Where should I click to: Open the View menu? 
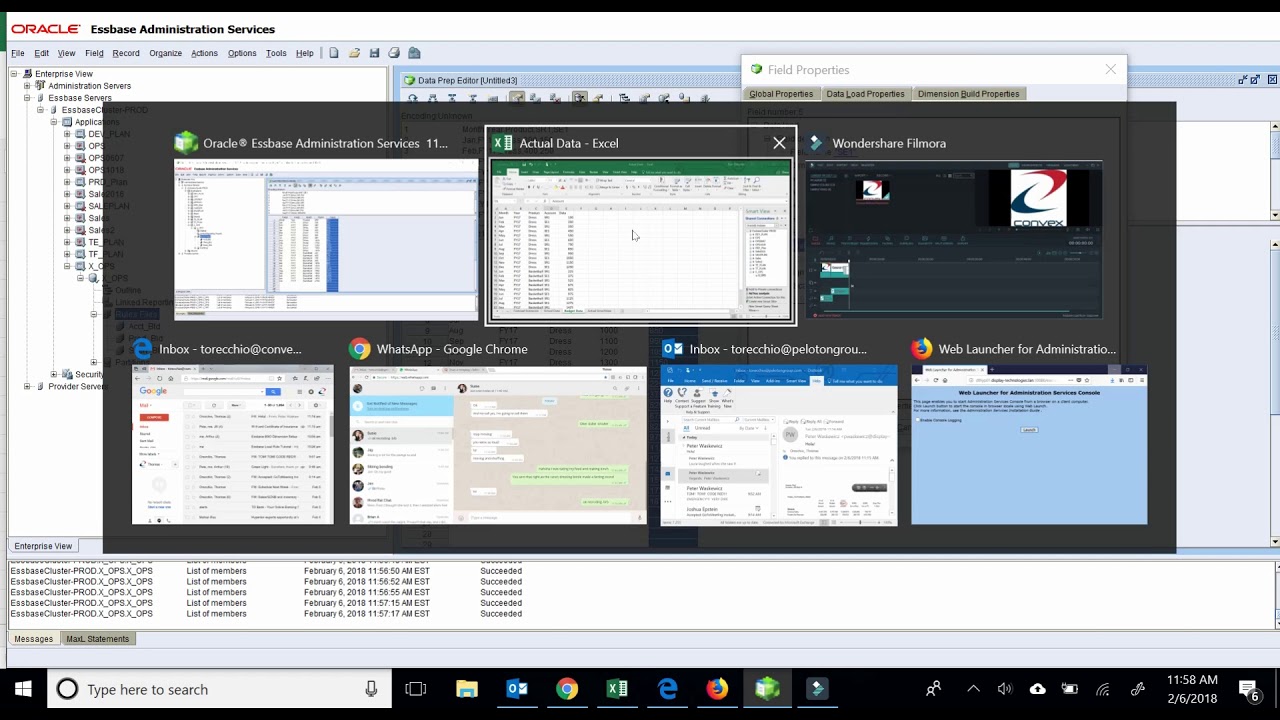click(x=66, y=53)
